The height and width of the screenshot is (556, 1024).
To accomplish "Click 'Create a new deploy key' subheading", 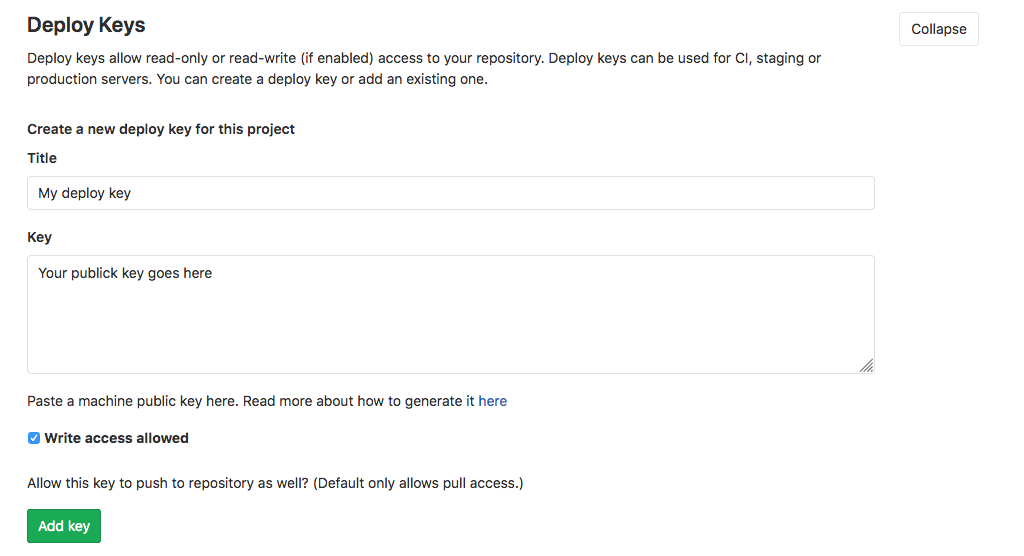I will (161, 129).
